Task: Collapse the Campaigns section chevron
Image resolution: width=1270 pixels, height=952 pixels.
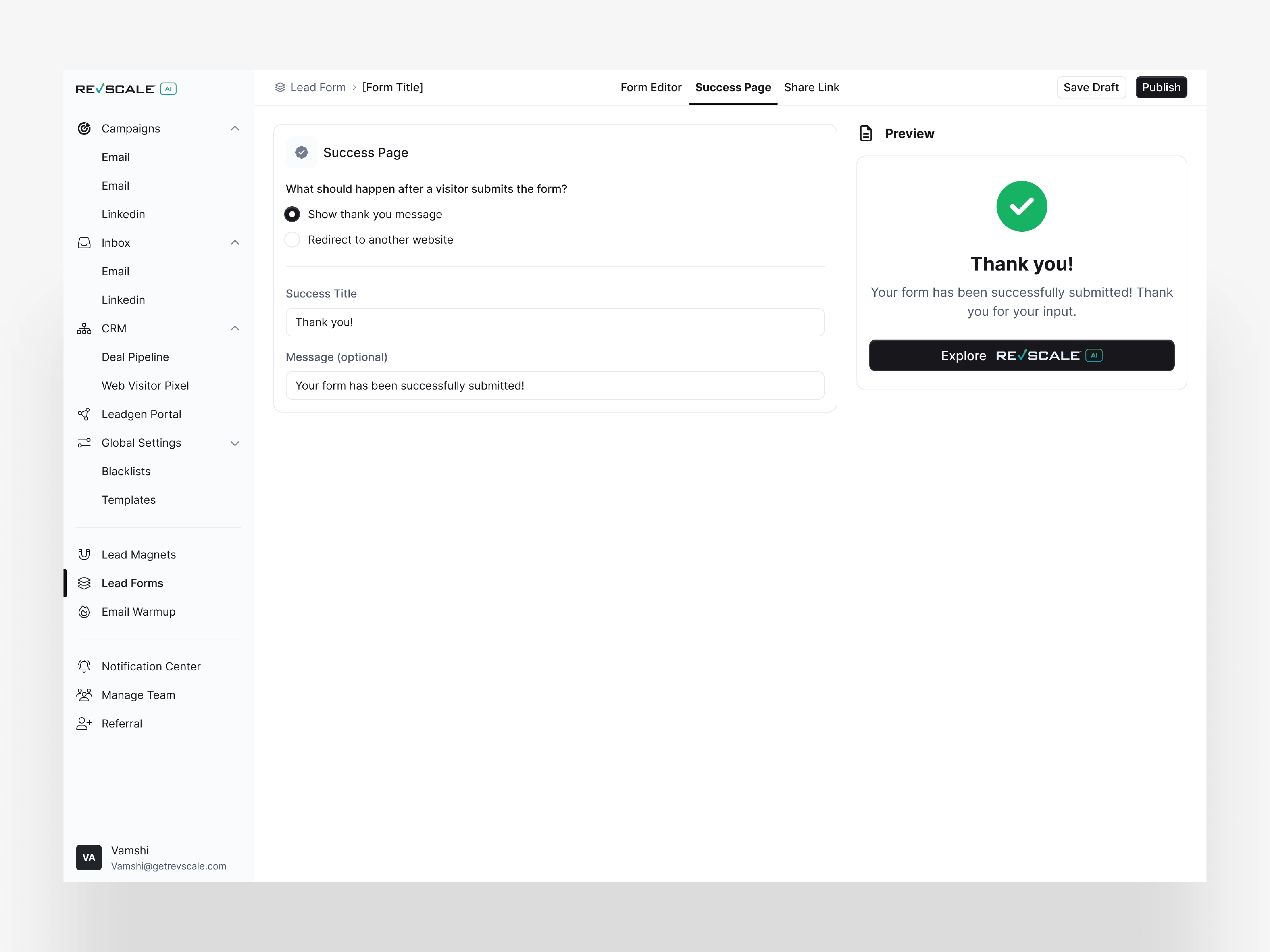Action: (x=235, y=129)
